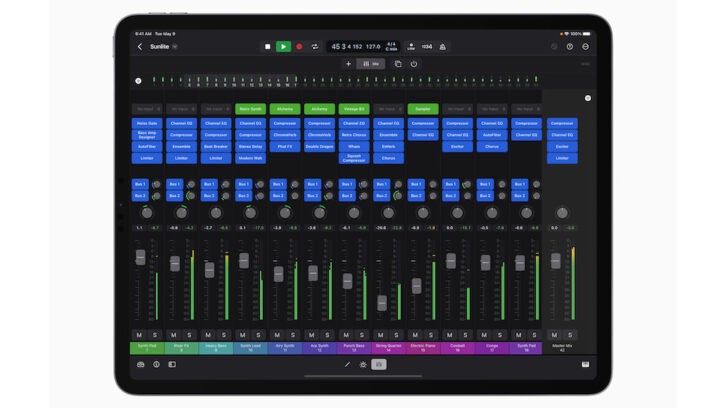The image size is (726, 408).
Task: Select the Retro Synth instrument slot
Action: [x=250, y=109]
